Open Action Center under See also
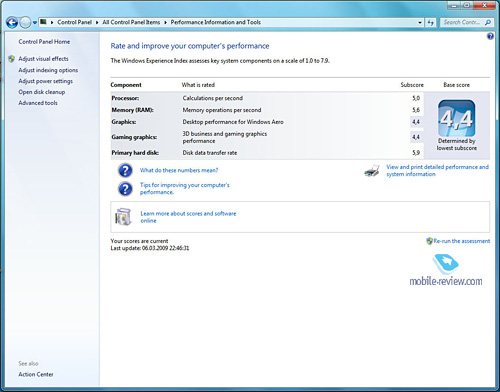The height and width of the screenshot is (392, 500). (36, 374)
